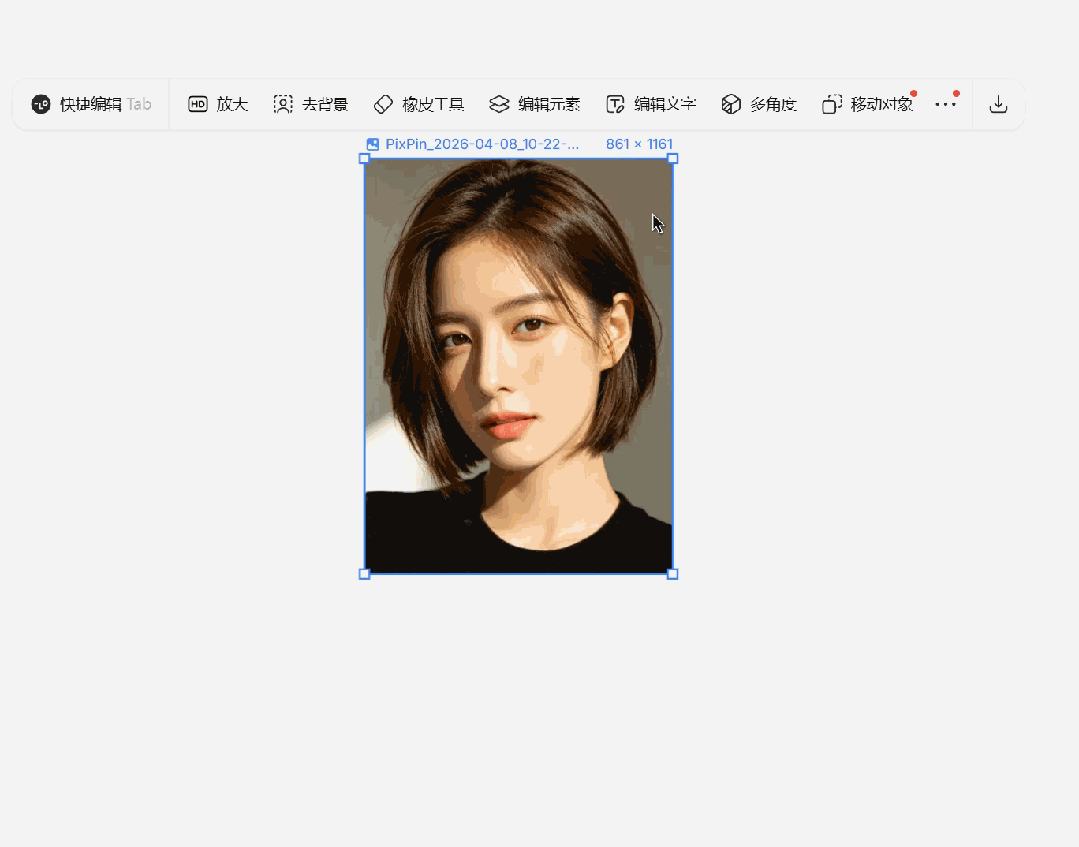Click the download icon in the toolbar
Screen dimensions: 1079x847
click(998, 105)
